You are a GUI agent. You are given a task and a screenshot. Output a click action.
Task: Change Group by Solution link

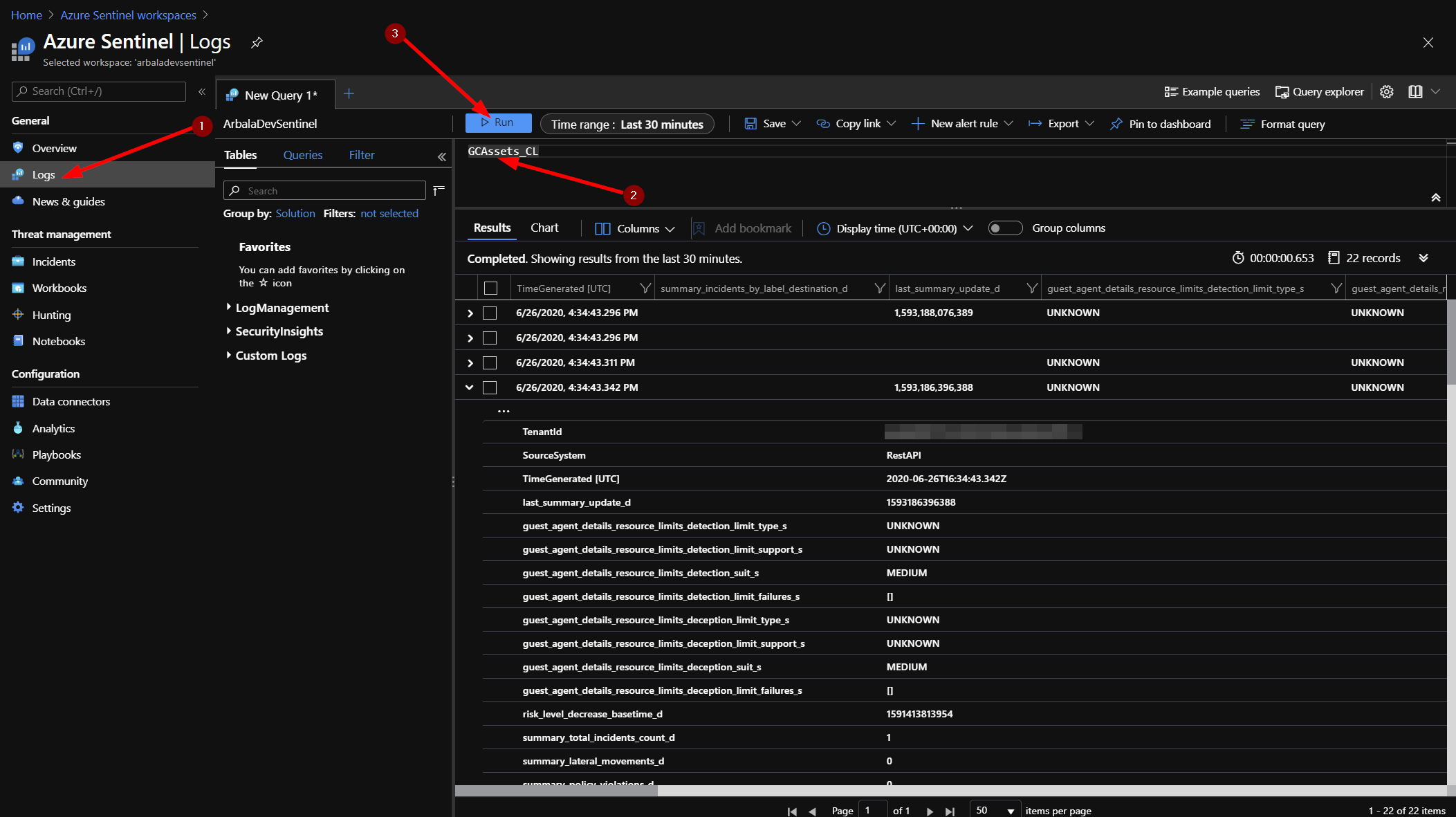[295, 213]
